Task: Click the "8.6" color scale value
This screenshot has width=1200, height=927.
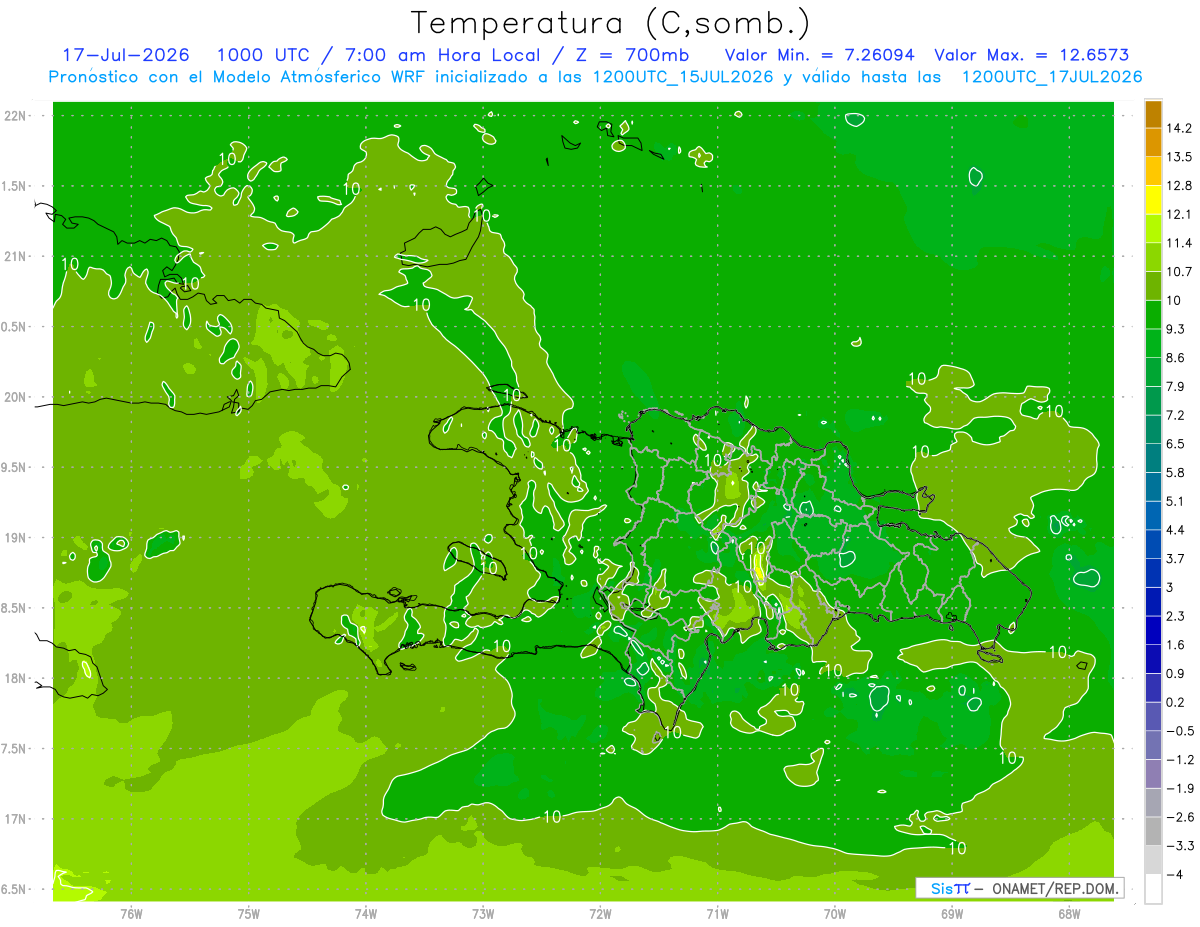Action: pyautogui.click(x=1176, y=357)
